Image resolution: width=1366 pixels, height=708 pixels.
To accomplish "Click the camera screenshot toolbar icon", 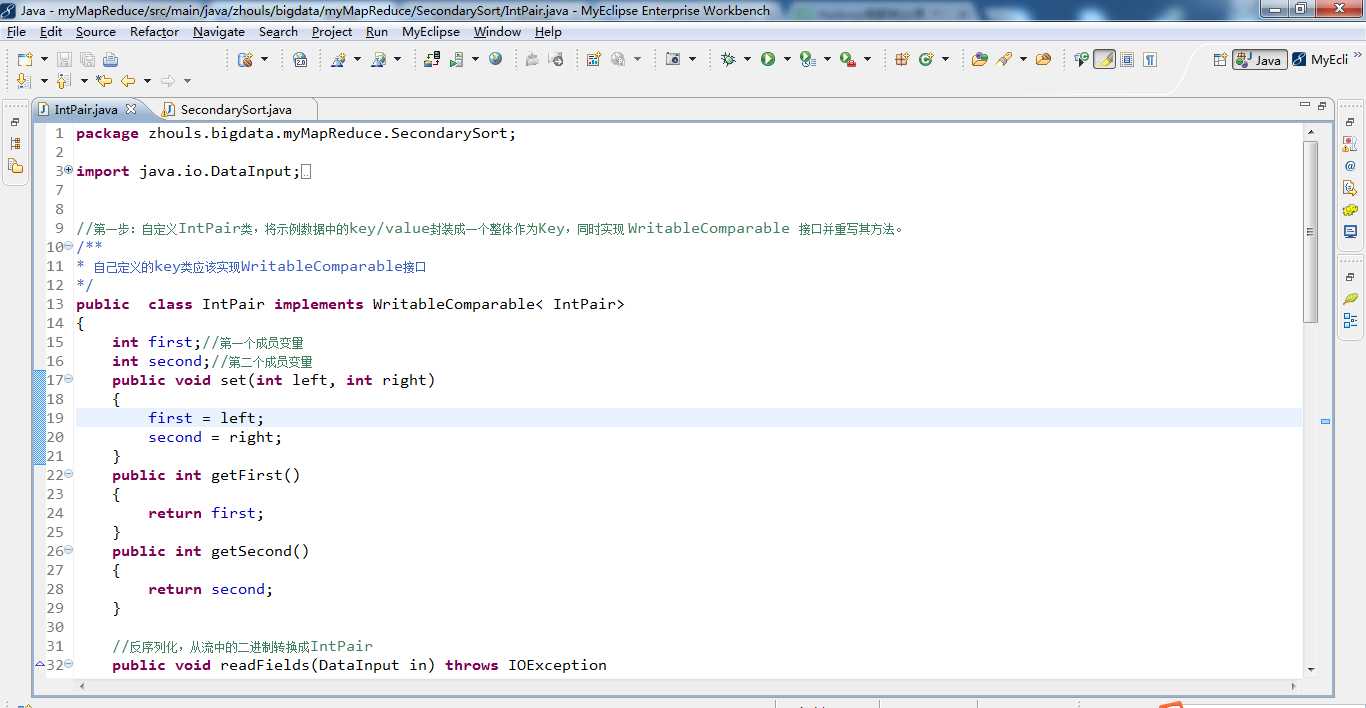I will point(673,59).
